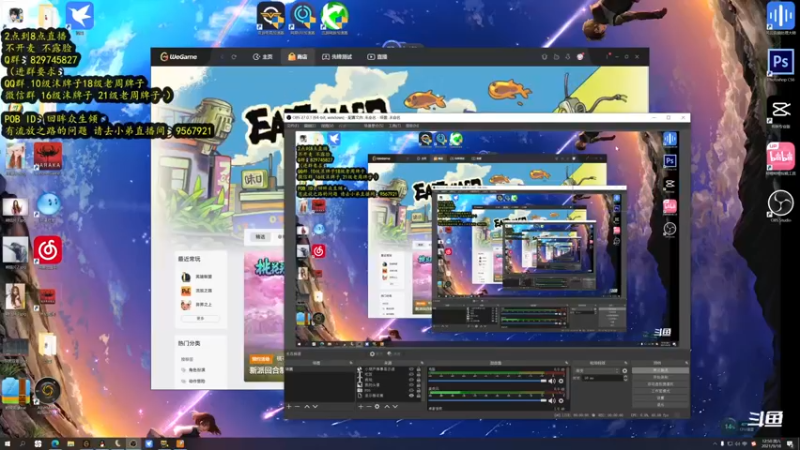The width and height of the screenshot is (800, 450).
Task: Move the OBS scene down
Action: [315, 407]
